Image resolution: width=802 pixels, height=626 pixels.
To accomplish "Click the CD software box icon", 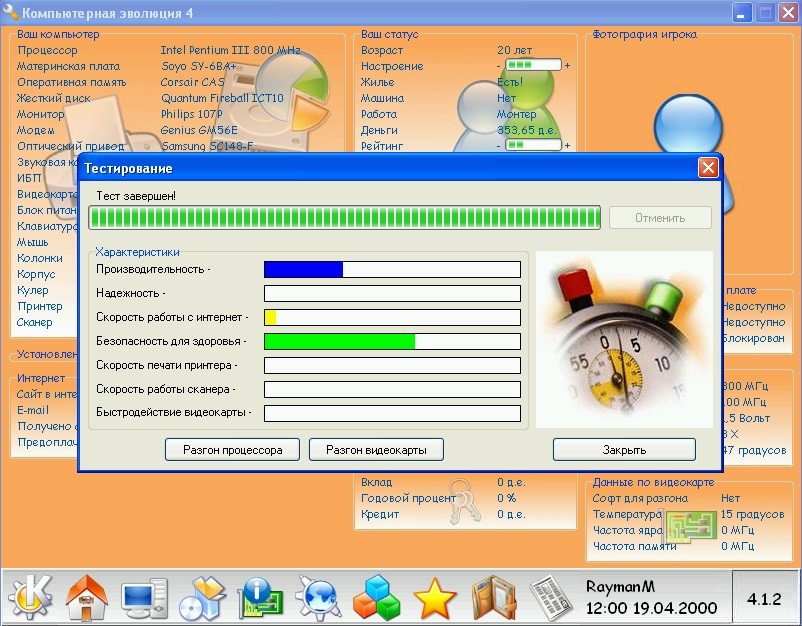I will [202, 597].
